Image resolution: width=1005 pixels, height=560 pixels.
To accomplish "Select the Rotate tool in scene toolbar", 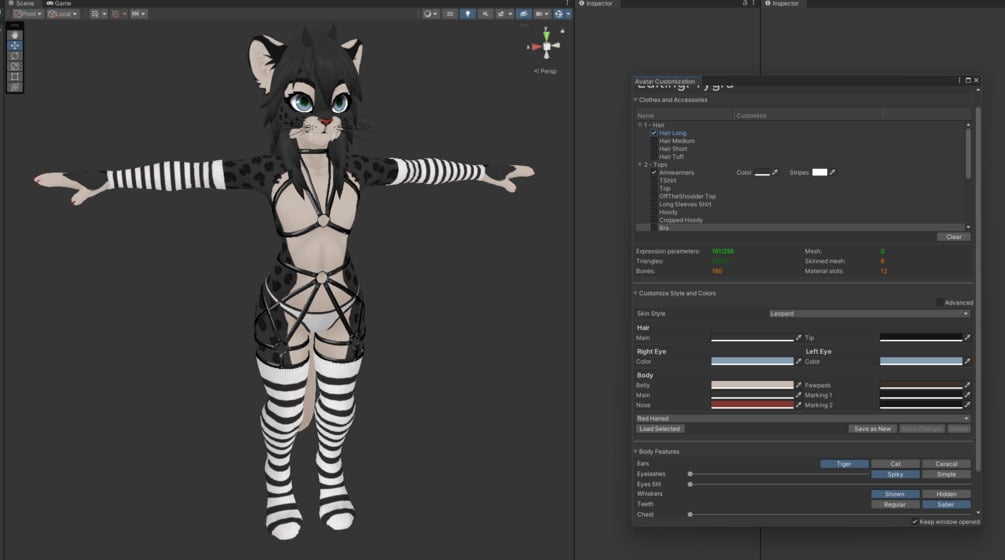I will [14, 56].
